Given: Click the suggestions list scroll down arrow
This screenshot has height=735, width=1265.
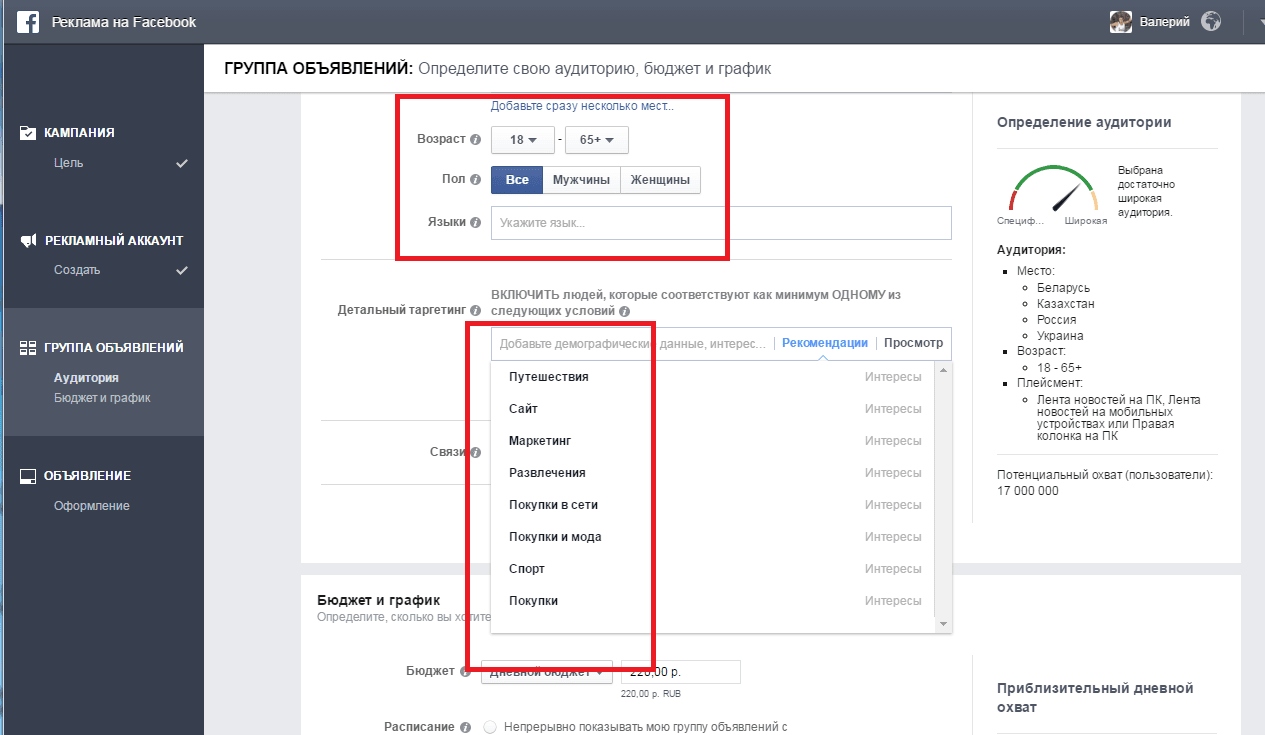Looking at the screenshot, I should [x=942, y=624].
